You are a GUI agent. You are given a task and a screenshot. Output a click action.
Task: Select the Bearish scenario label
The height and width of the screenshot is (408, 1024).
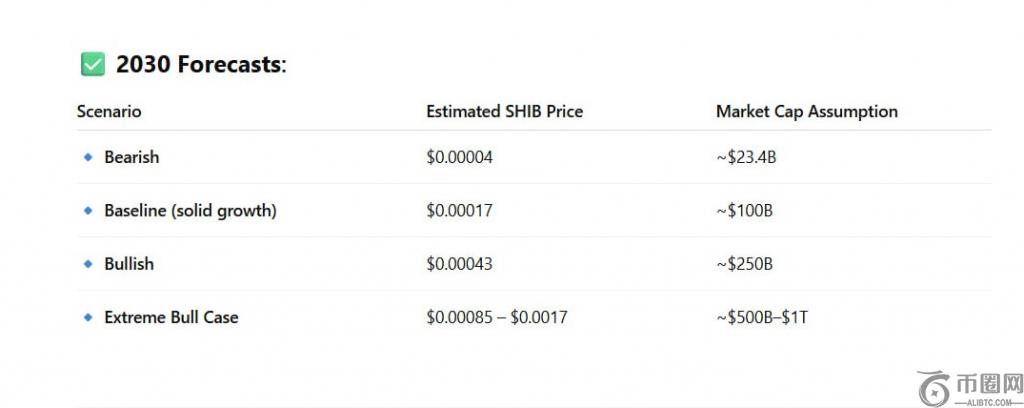coord(131,157)
